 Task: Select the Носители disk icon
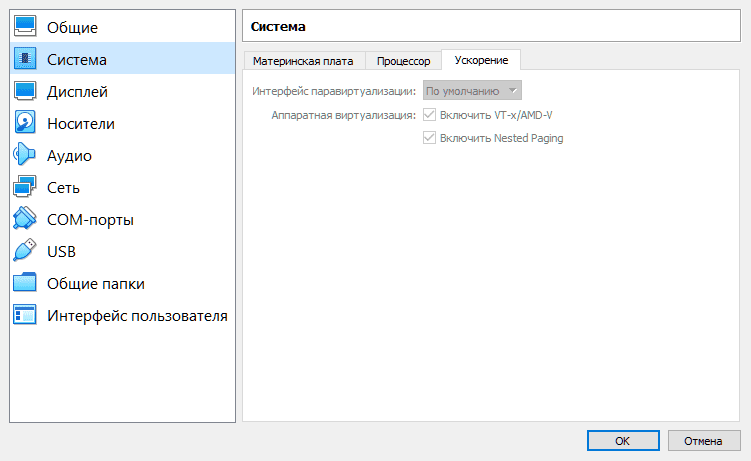[x=25, y=123]
